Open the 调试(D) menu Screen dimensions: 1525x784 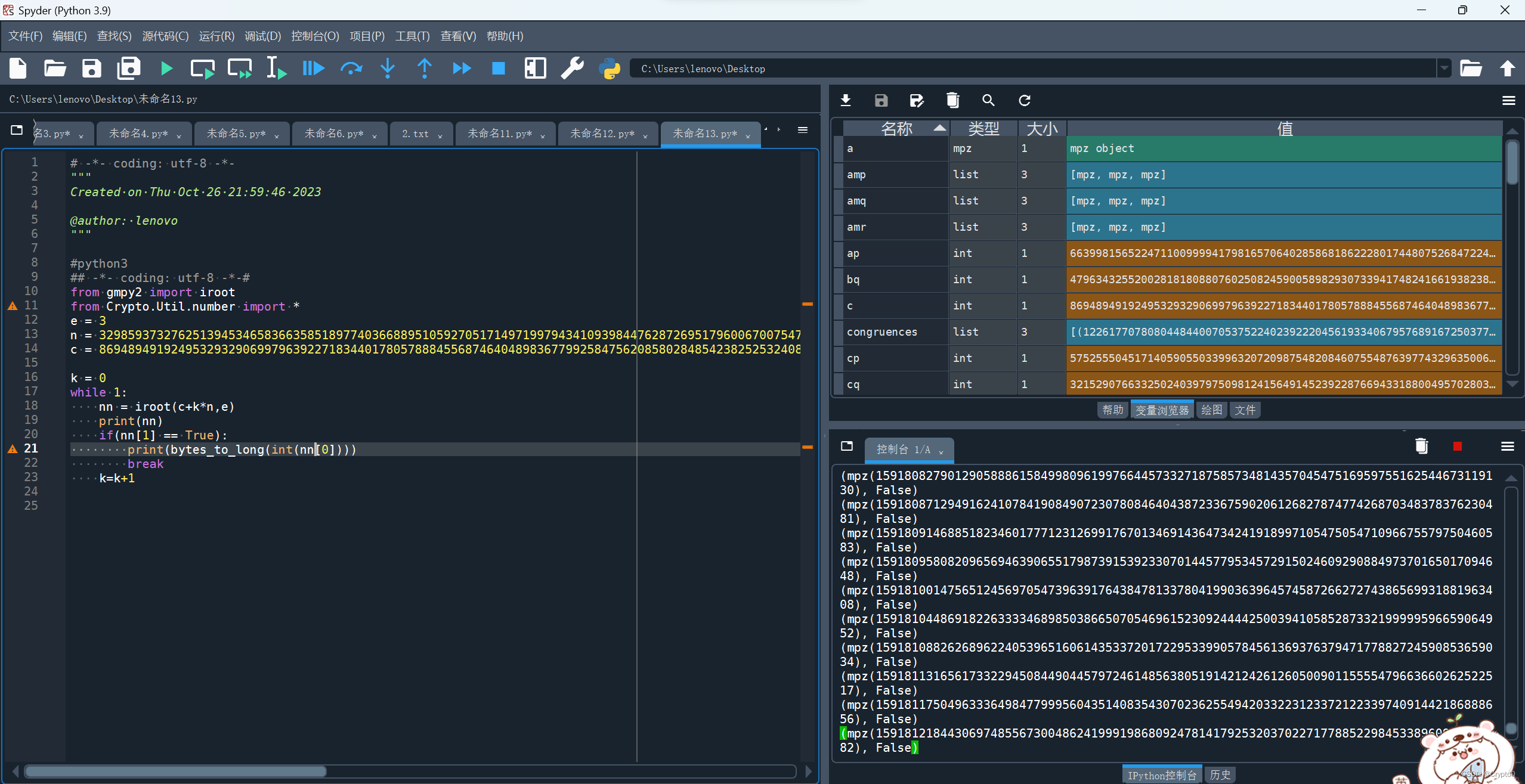pos(262,36)
